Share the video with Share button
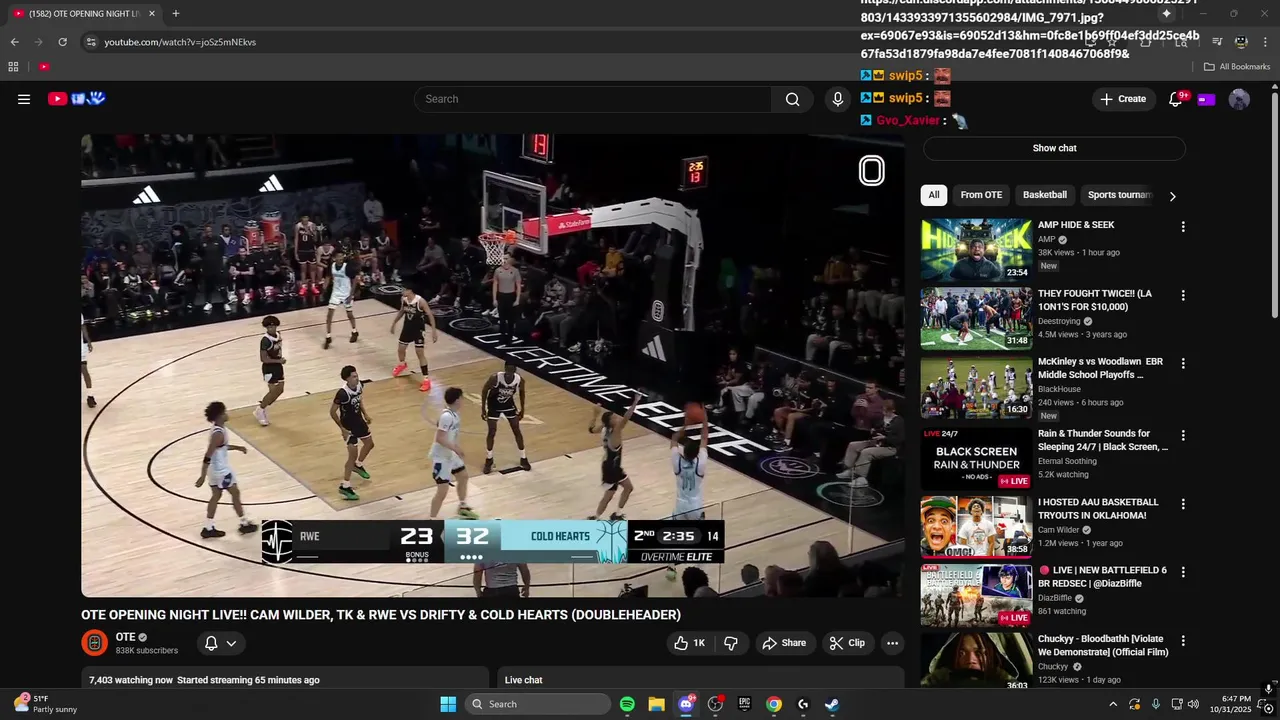Screen dimensions: 1280x720 [784, 643]
